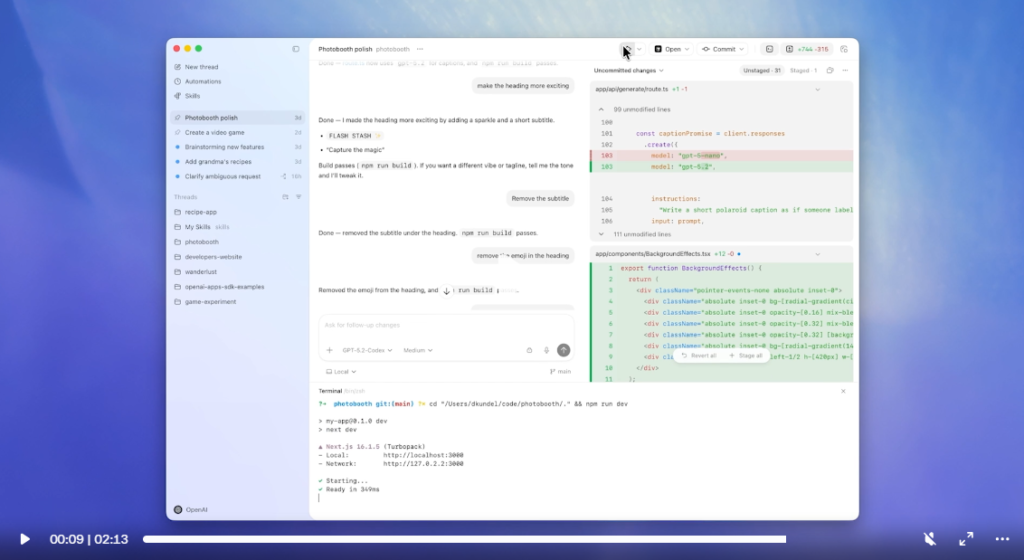Toggle the sidebar collapse icon

pyautogui.click(x=296, y=48)
